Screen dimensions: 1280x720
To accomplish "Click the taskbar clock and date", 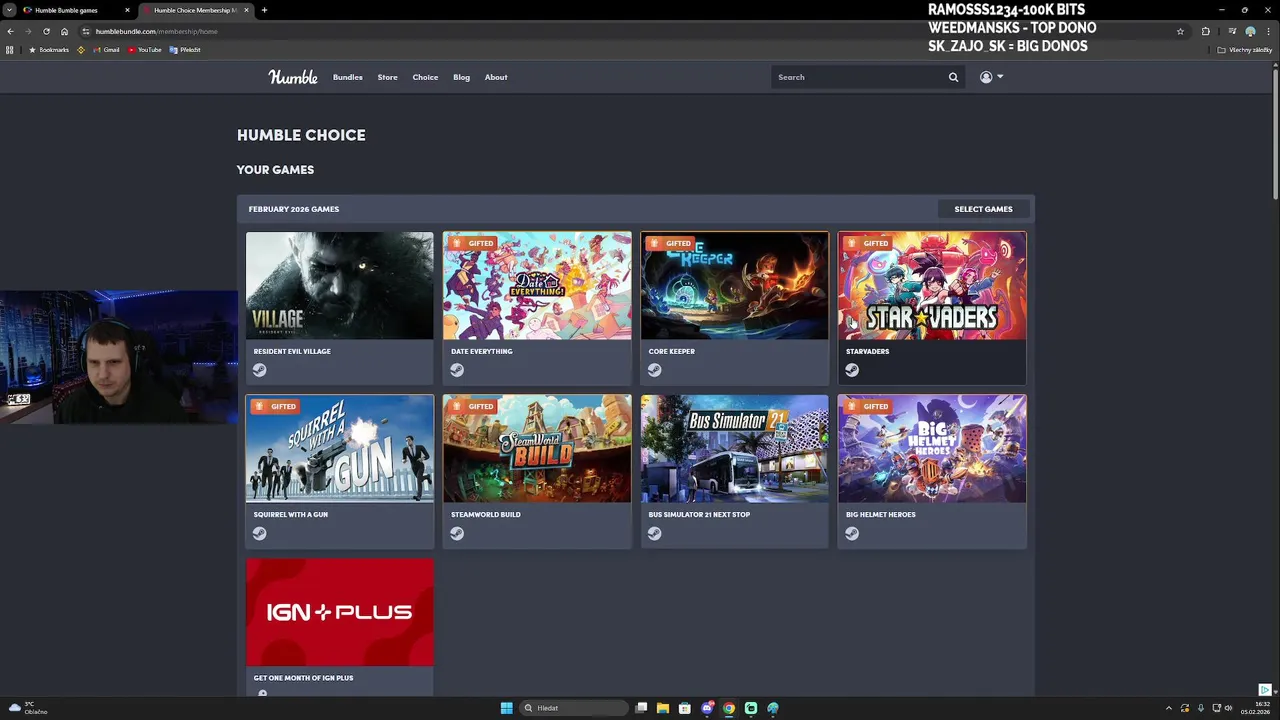I will click(1255, 708).
